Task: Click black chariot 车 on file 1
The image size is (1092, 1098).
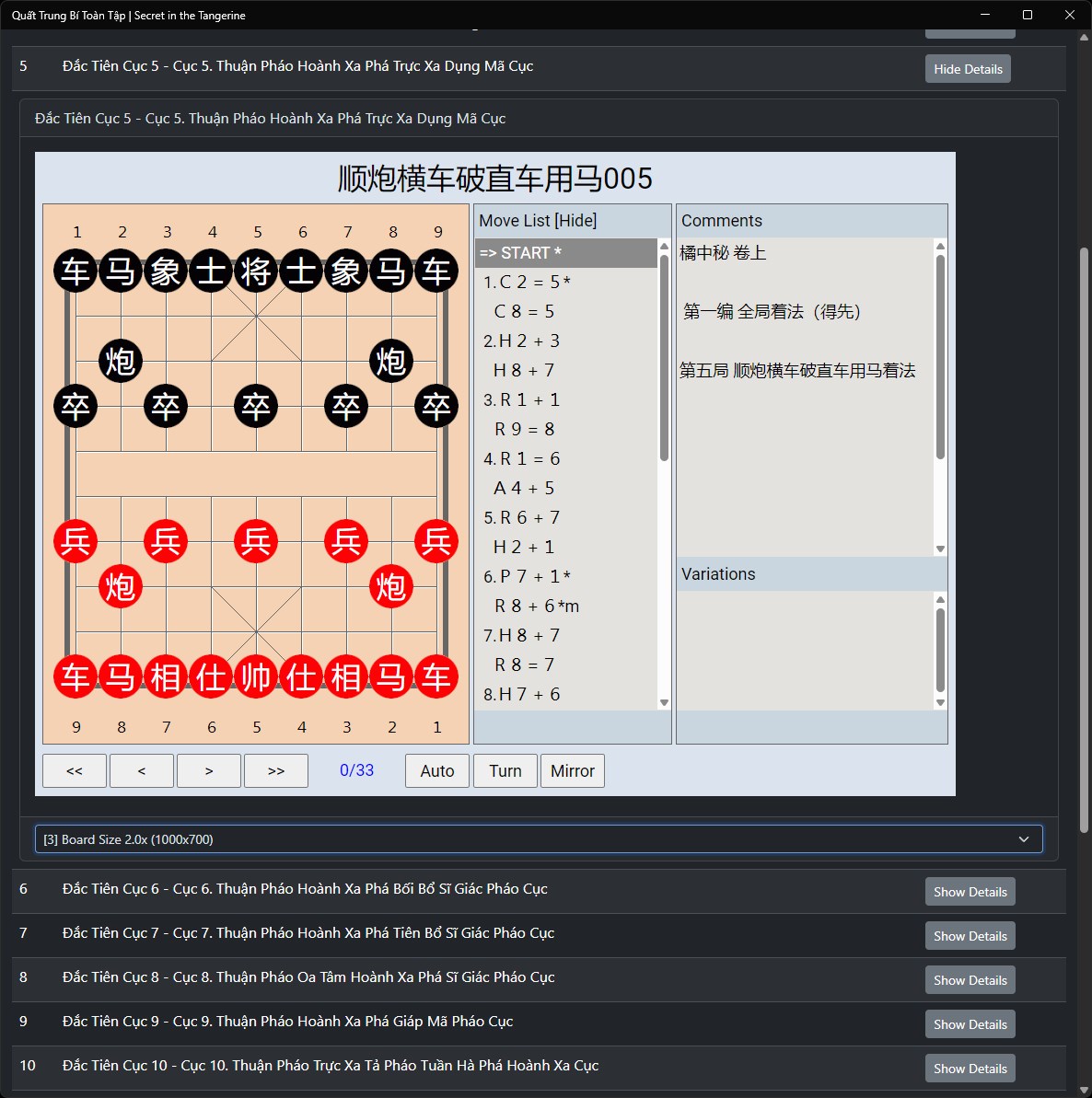Action: point(76,271)
